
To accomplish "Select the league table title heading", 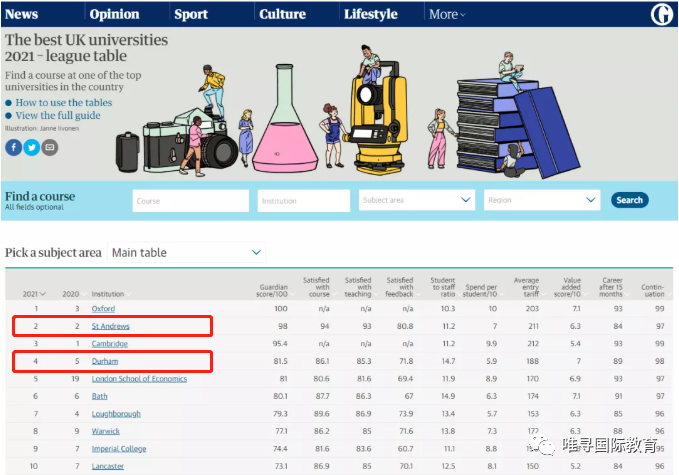I will point(86,48).
